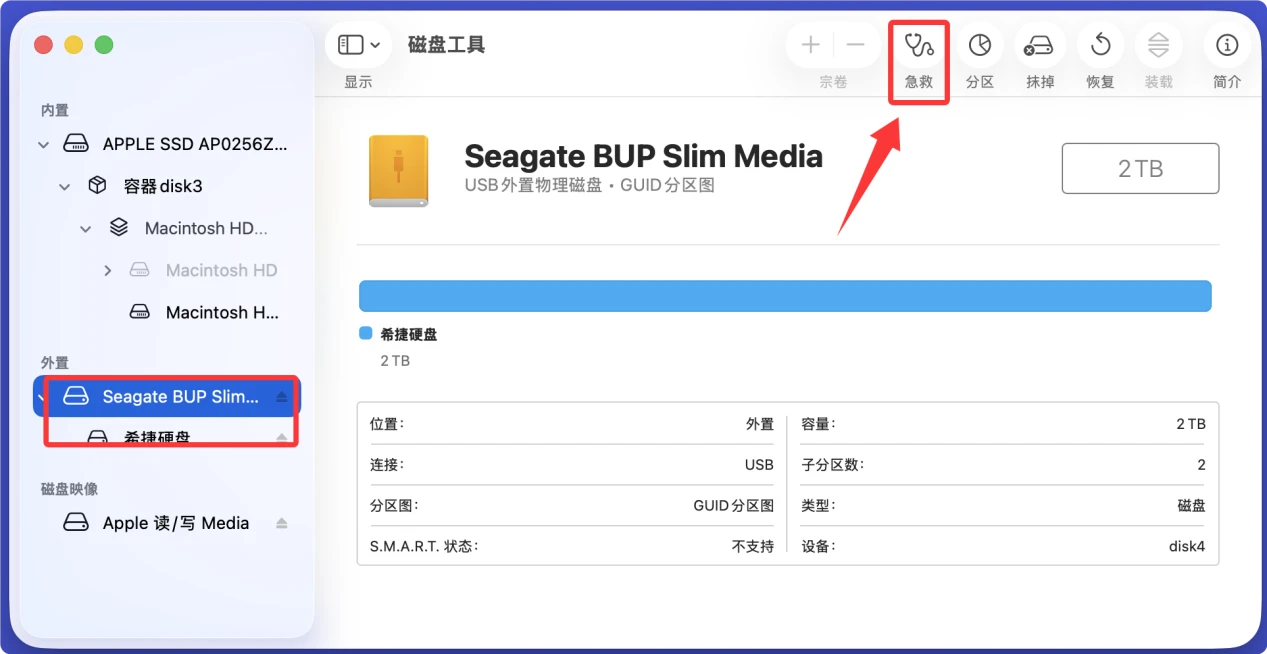
Task: Click the 设备 value disk4
Action: [1187, 547]
